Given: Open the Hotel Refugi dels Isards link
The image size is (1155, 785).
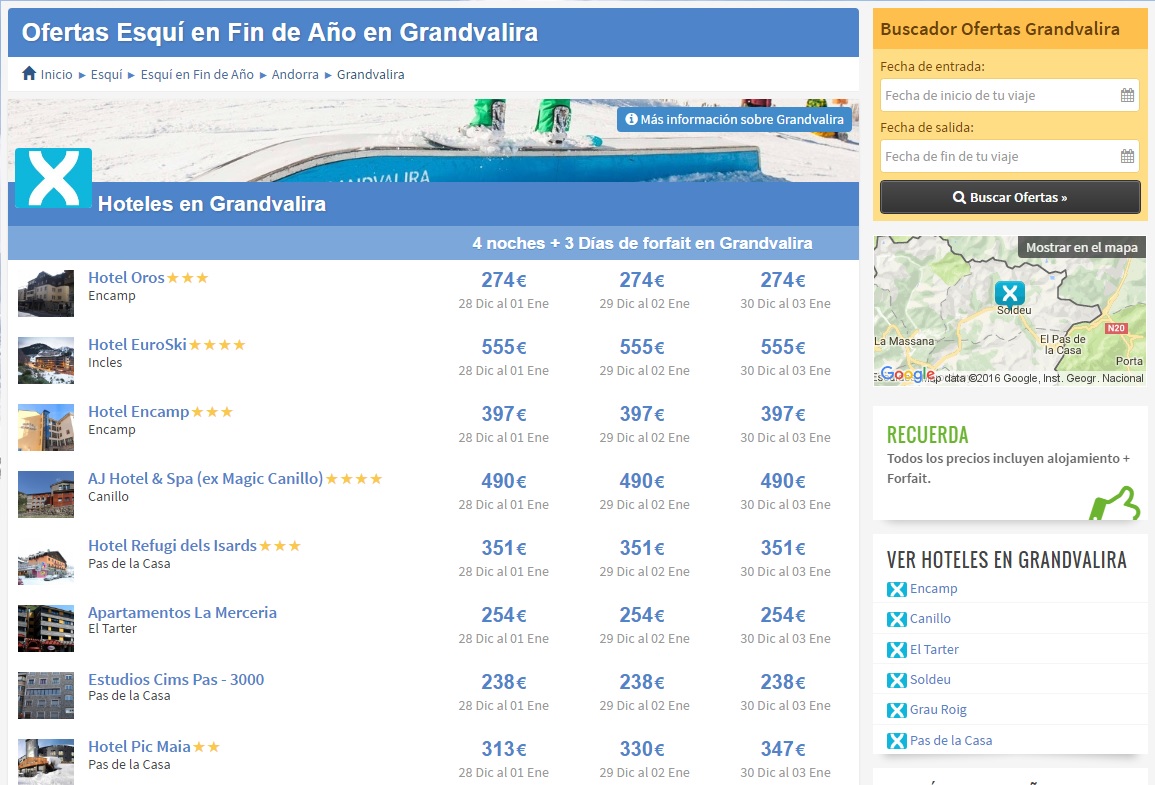Looking at the screenshot, I should (172, 546).
